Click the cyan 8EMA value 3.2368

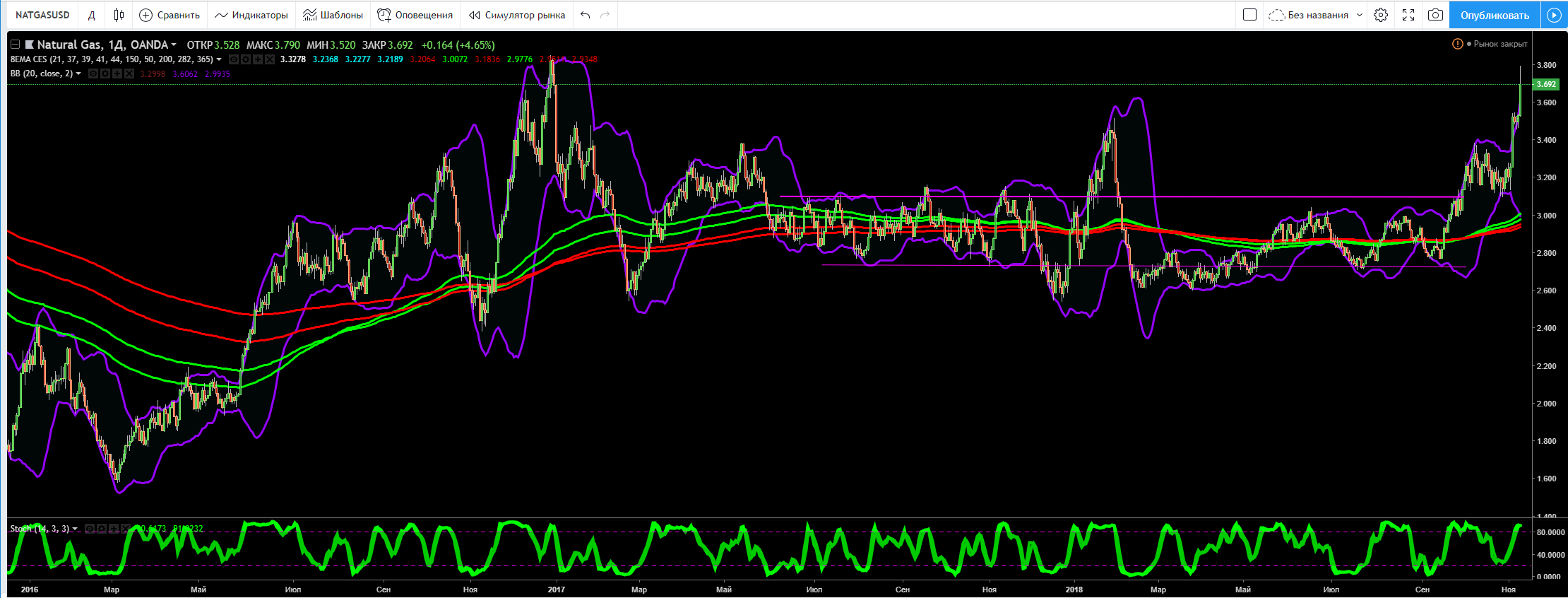coord(326,59)
